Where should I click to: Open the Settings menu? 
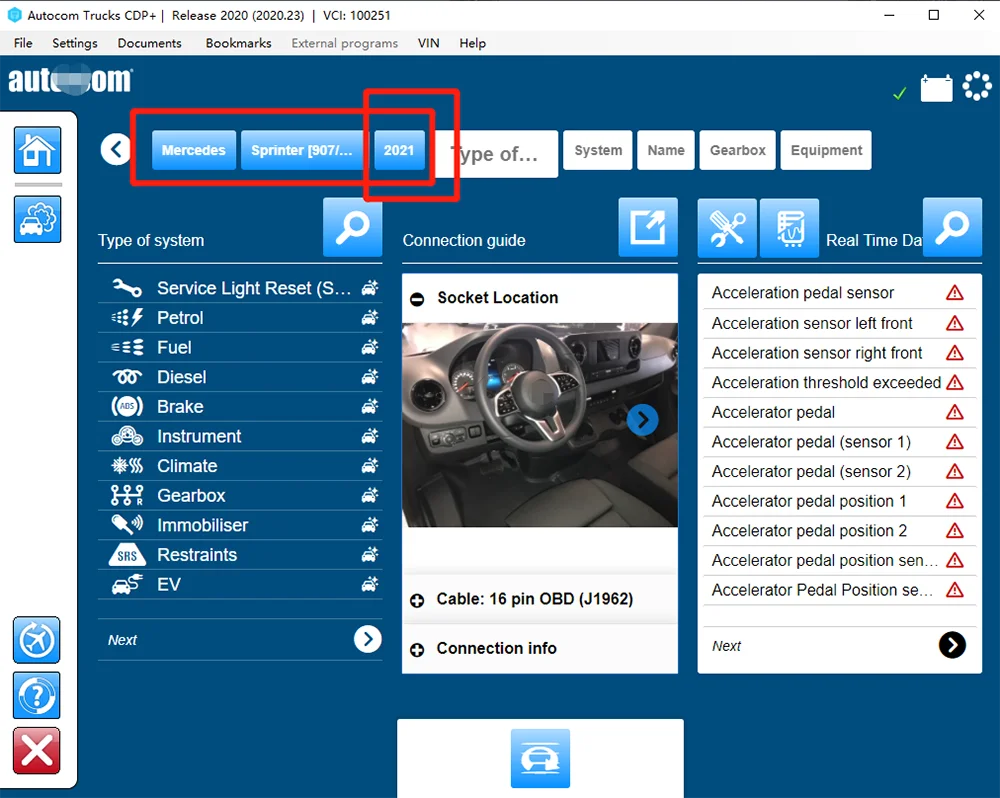(x=75, y=43)
